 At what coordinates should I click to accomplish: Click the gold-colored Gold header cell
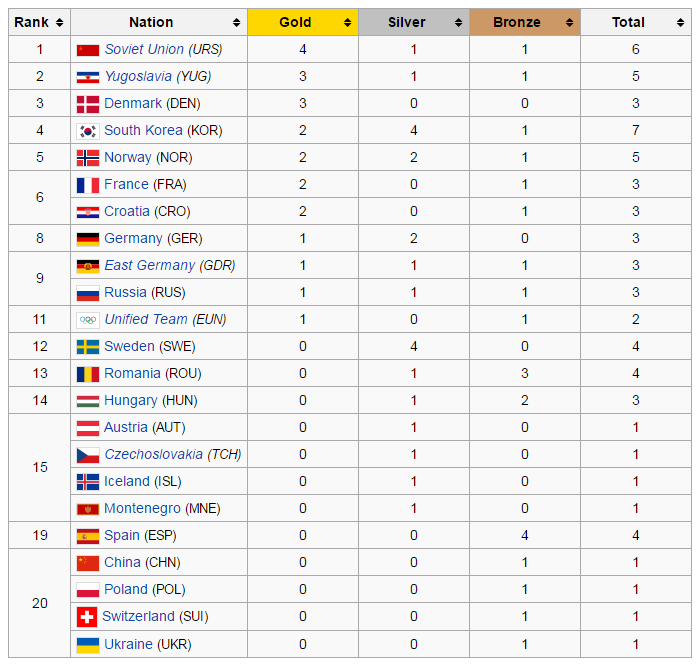click(x=303, y=22)
